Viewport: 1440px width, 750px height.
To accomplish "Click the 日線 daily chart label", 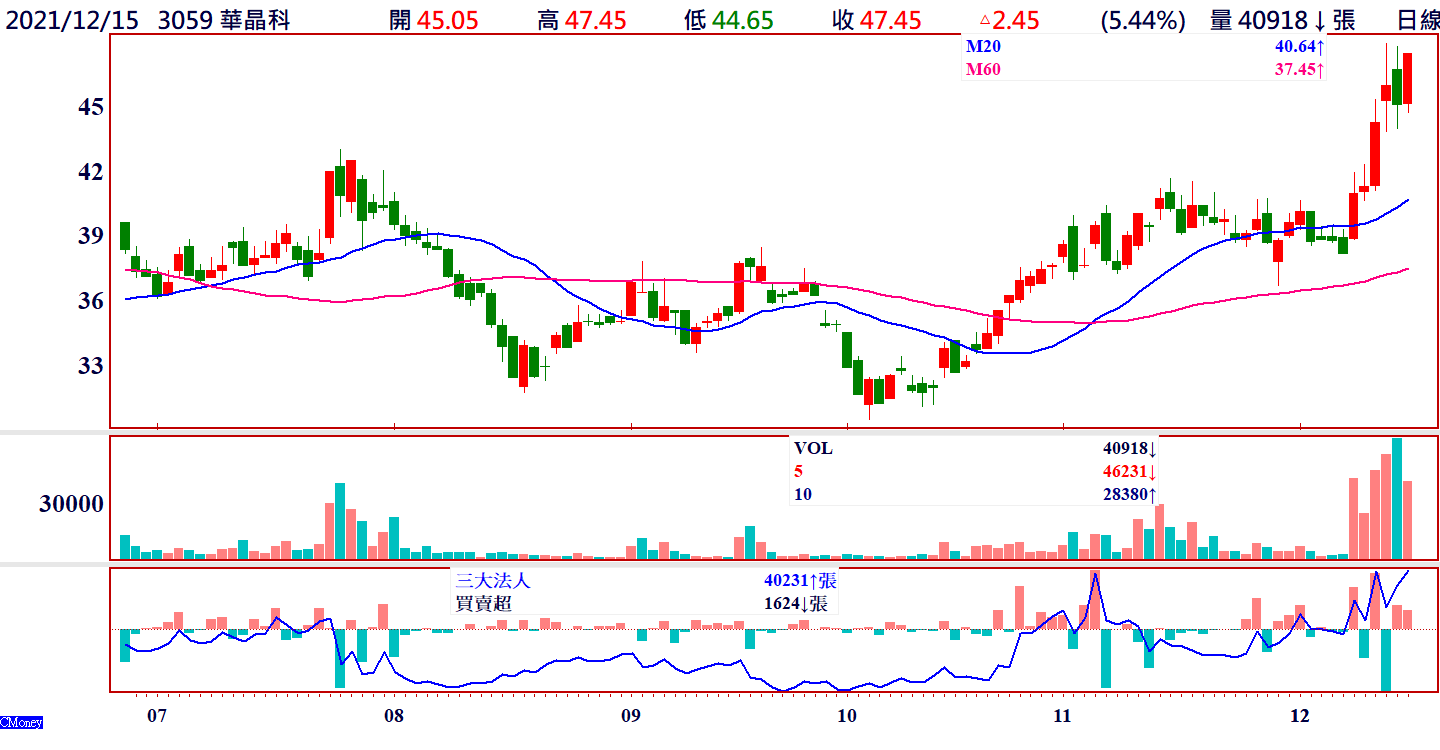I will pyautogui.click(x=1418, y=19).
